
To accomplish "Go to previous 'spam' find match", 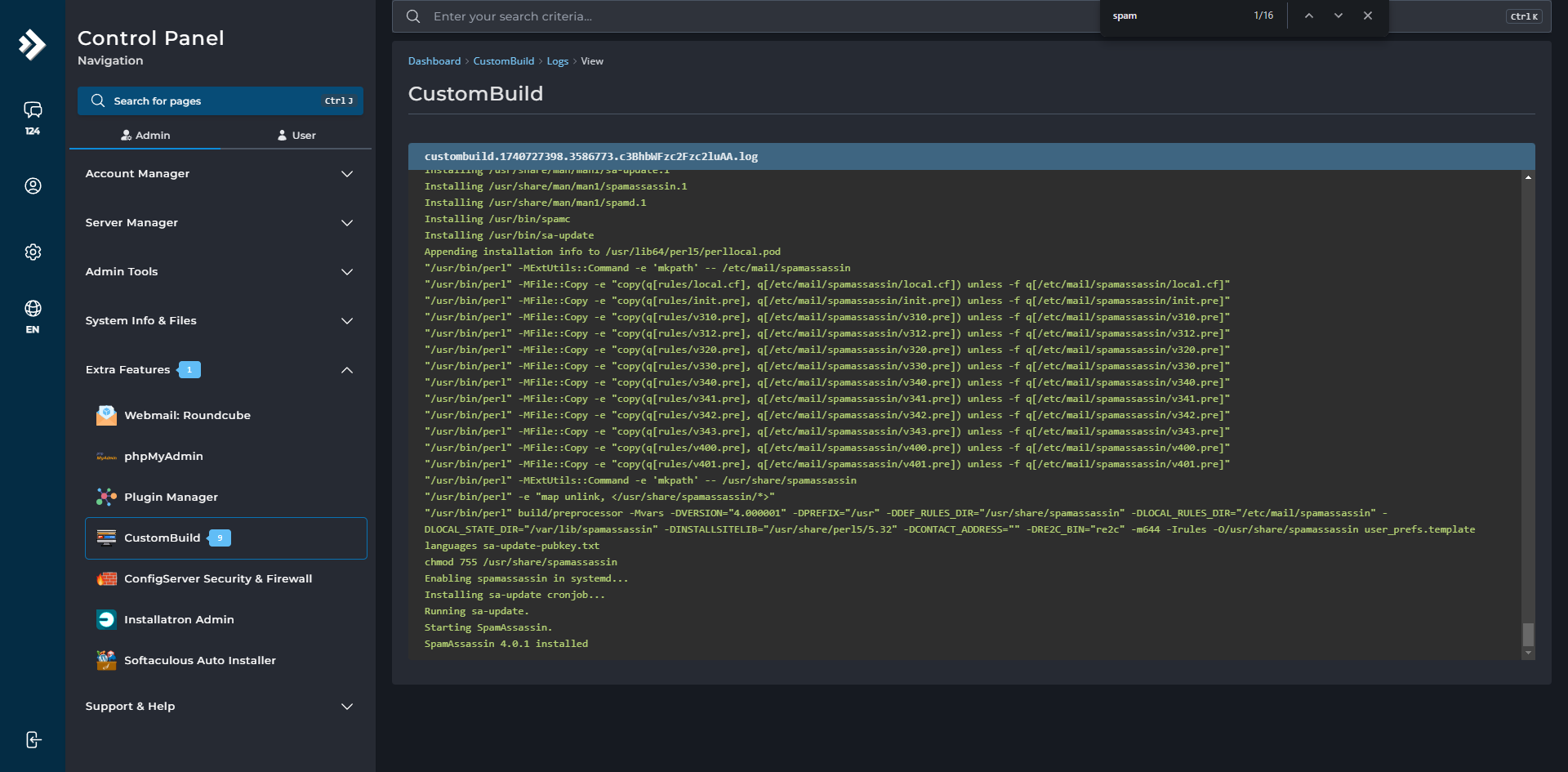I will click(1309, 16).
